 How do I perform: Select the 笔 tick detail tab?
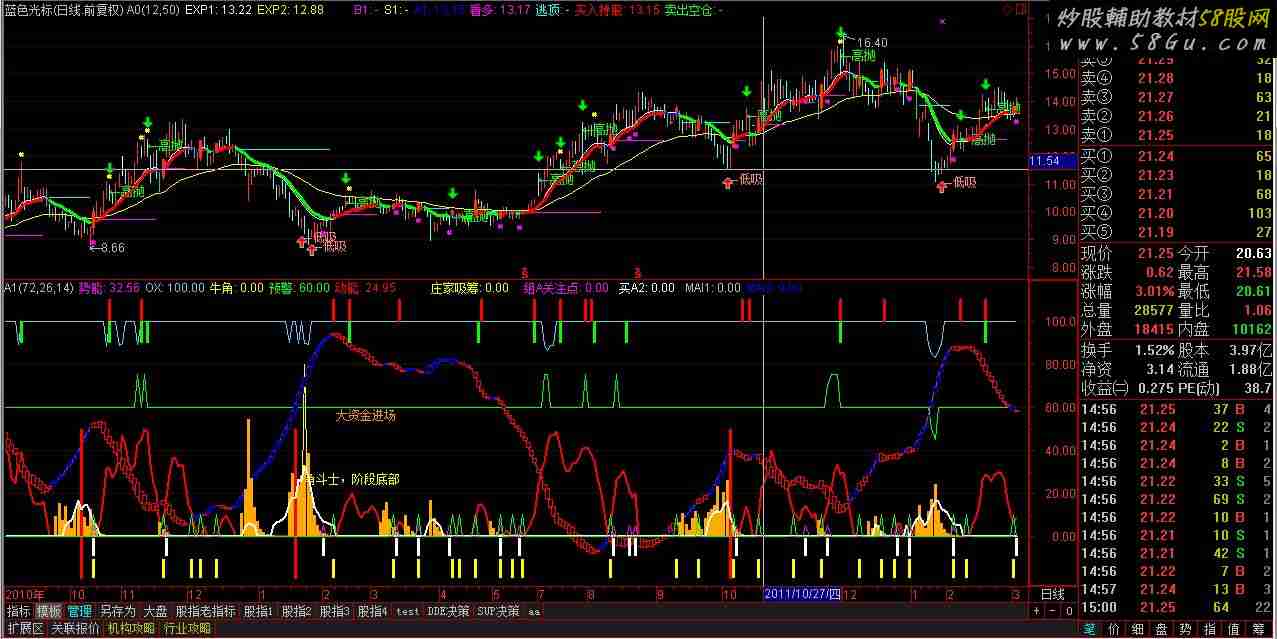click(x=1090, y=629)
